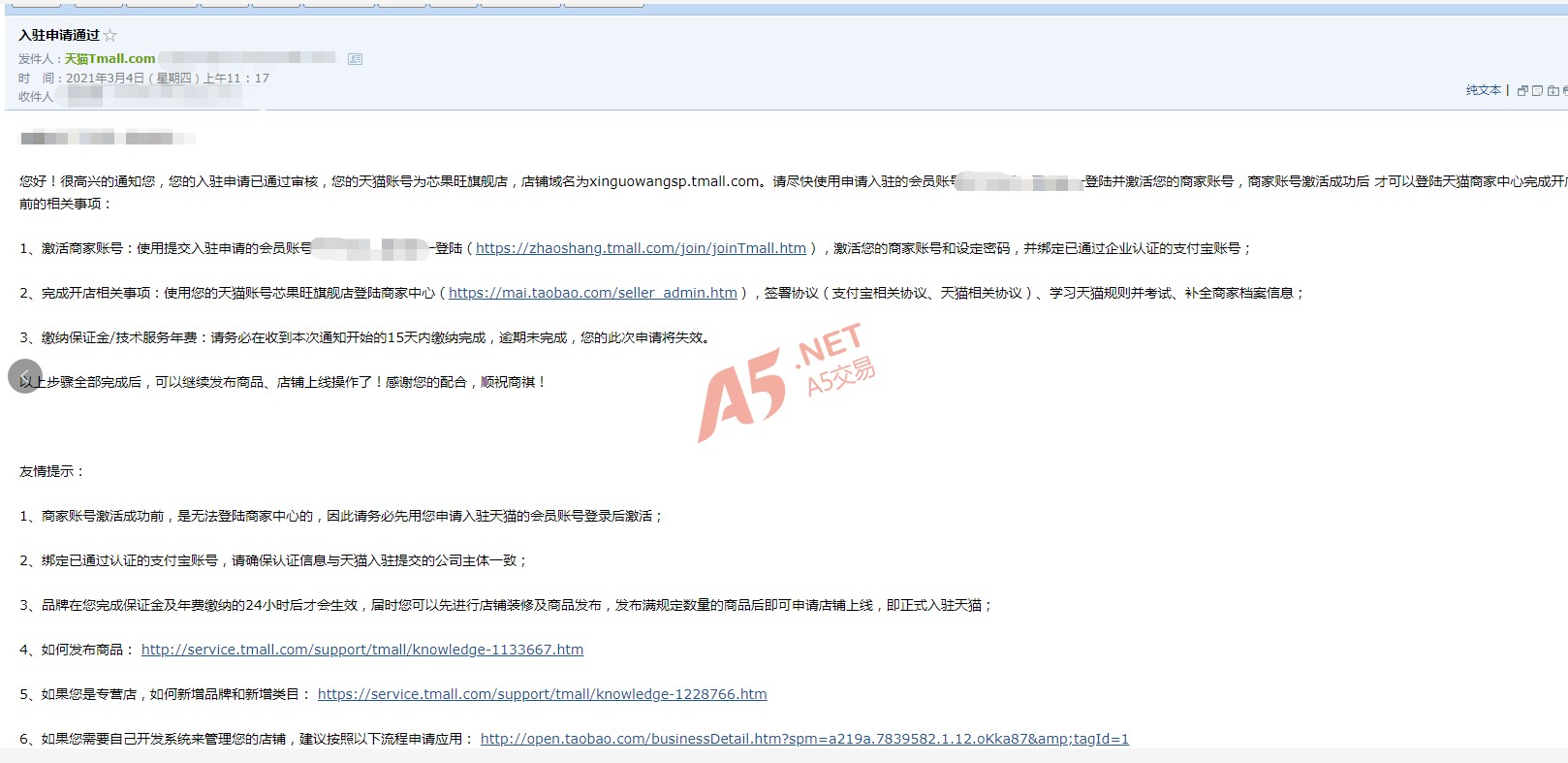
Task: Open the knowledge-1228766.htm support link
Action: pos(542,694)
